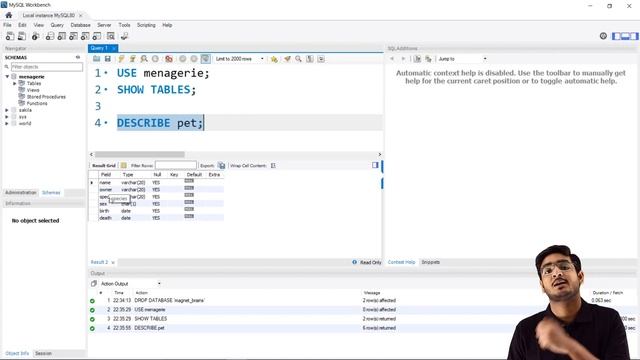
Task: Switch to Snippets tab in SQL Additions
Action: tap(431, 262)
